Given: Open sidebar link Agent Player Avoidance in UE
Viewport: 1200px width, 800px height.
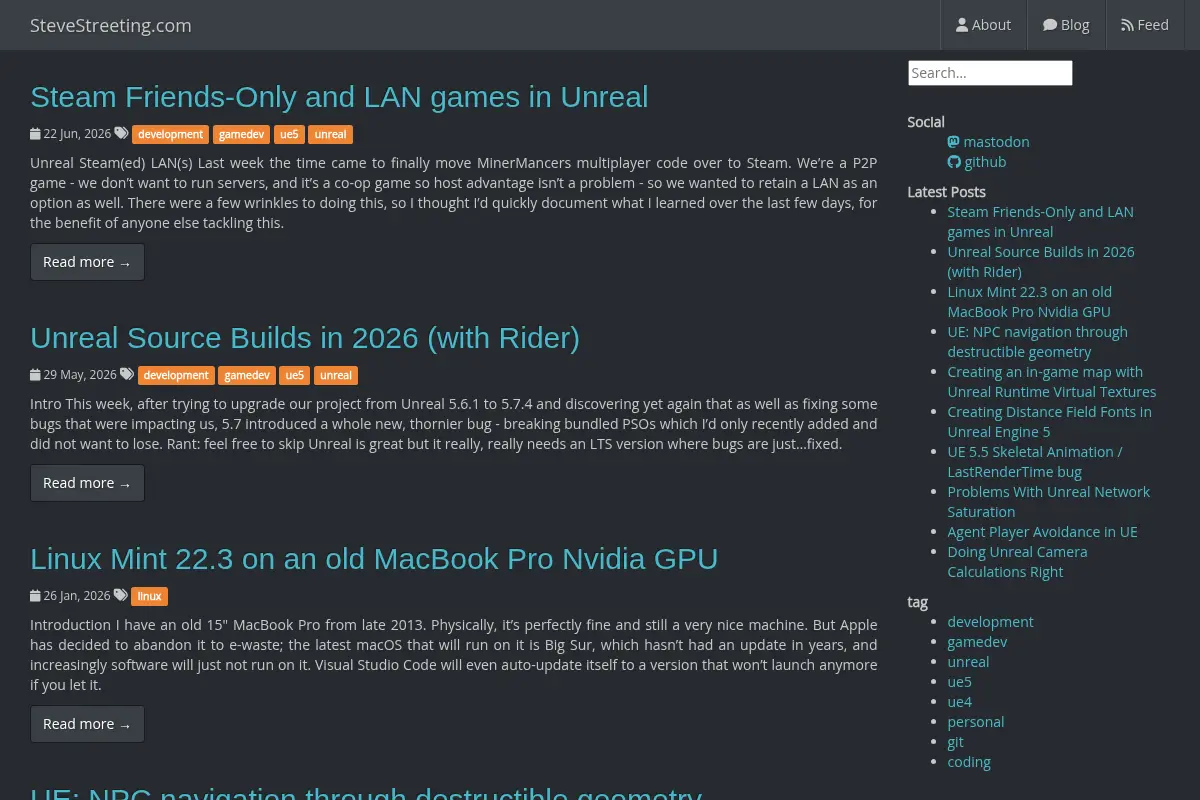Looking at the screenshot, I should click(1043, 532).
